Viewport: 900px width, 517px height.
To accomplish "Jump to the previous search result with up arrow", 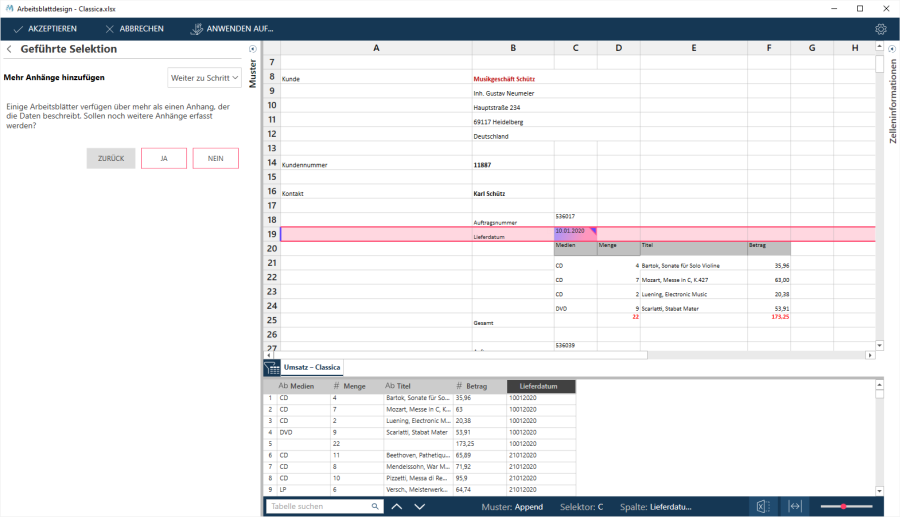I will (397, 507).
